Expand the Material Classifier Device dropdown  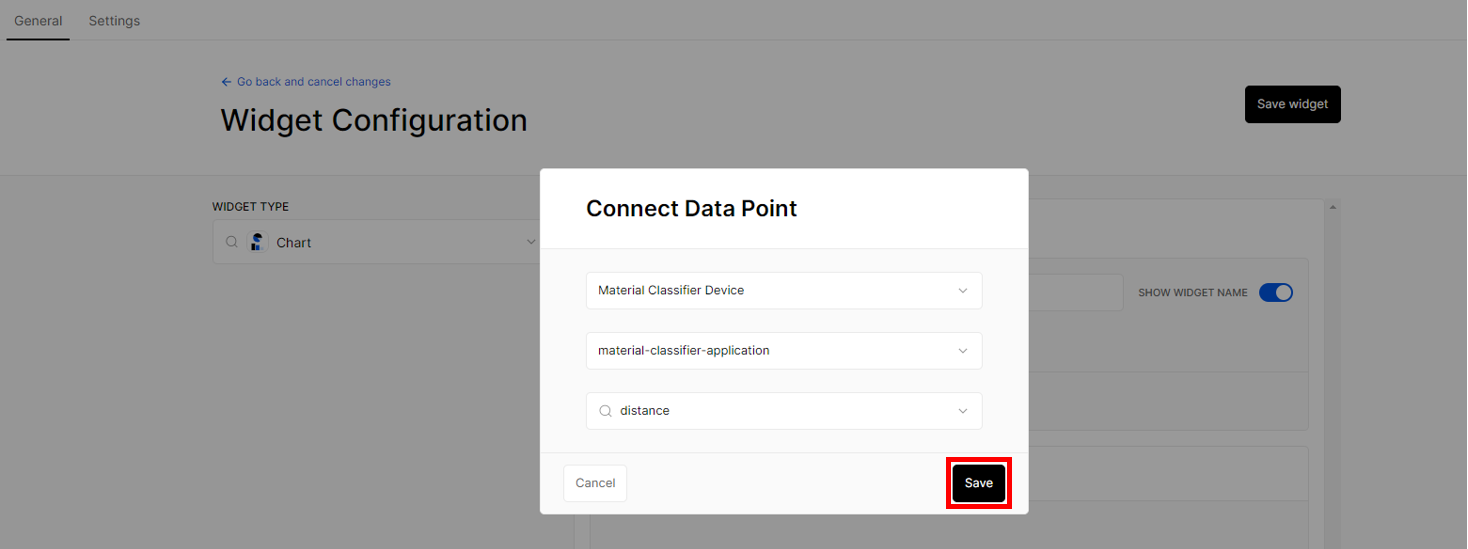pos(784,291)
